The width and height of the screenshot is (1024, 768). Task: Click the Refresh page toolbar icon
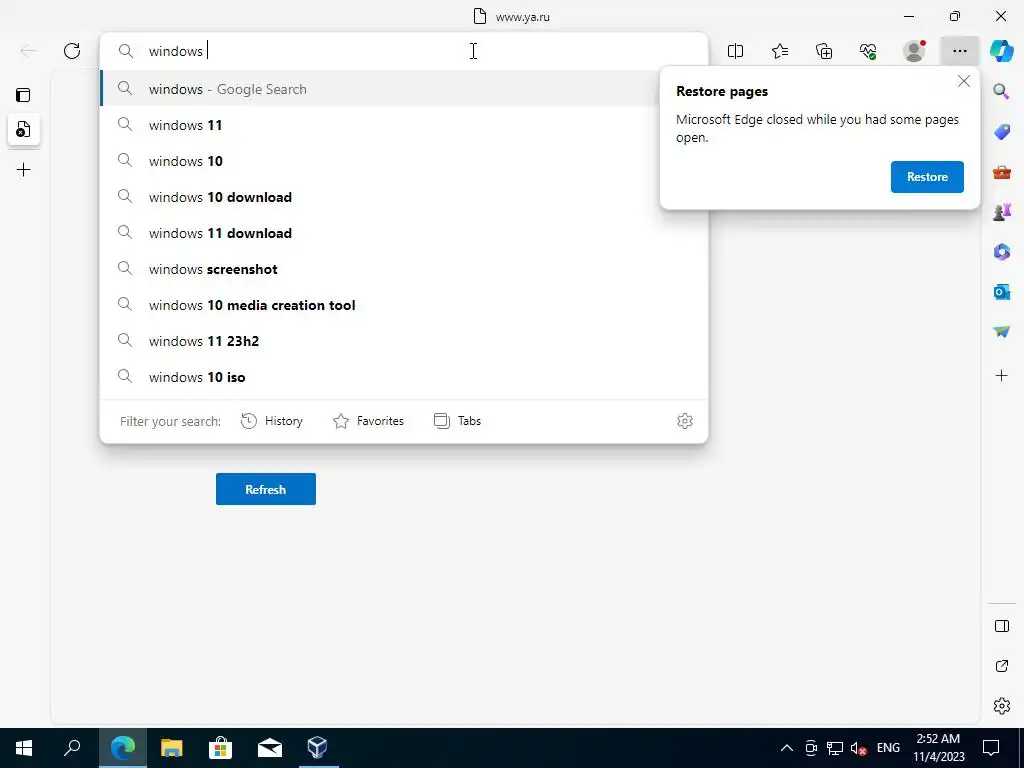[72, 51]
